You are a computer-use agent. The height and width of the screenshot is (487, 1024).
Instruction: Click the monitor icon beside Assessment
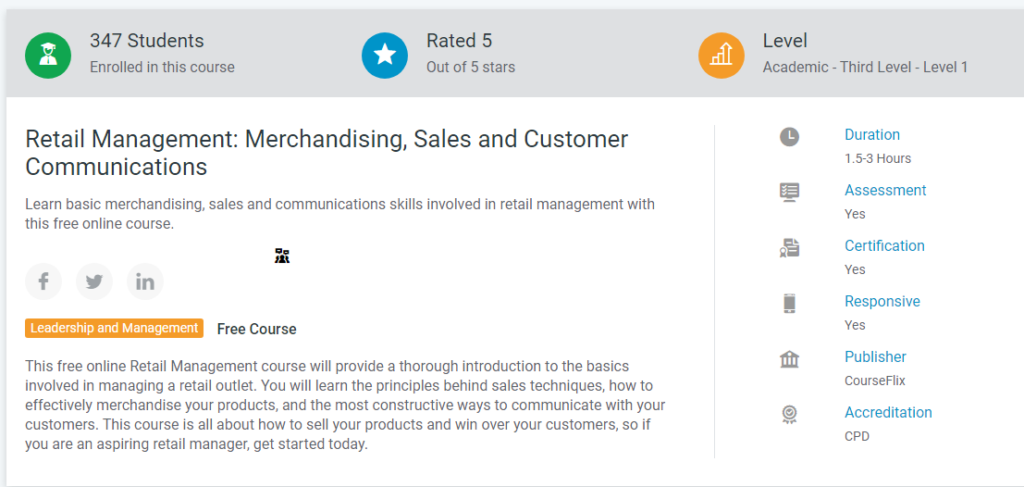pyautogui.click(x=790, y=192)
